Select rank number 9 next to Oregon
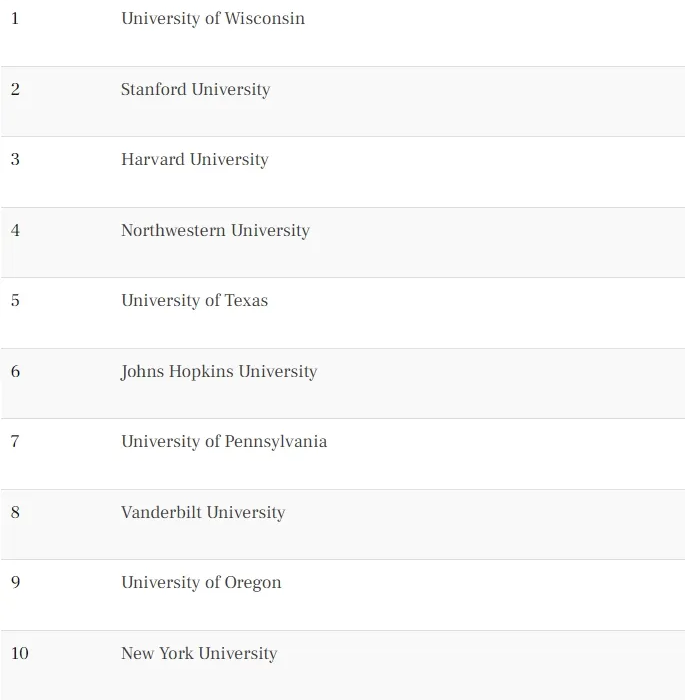This screenshot has height=700, width=685. pos(15,583)
